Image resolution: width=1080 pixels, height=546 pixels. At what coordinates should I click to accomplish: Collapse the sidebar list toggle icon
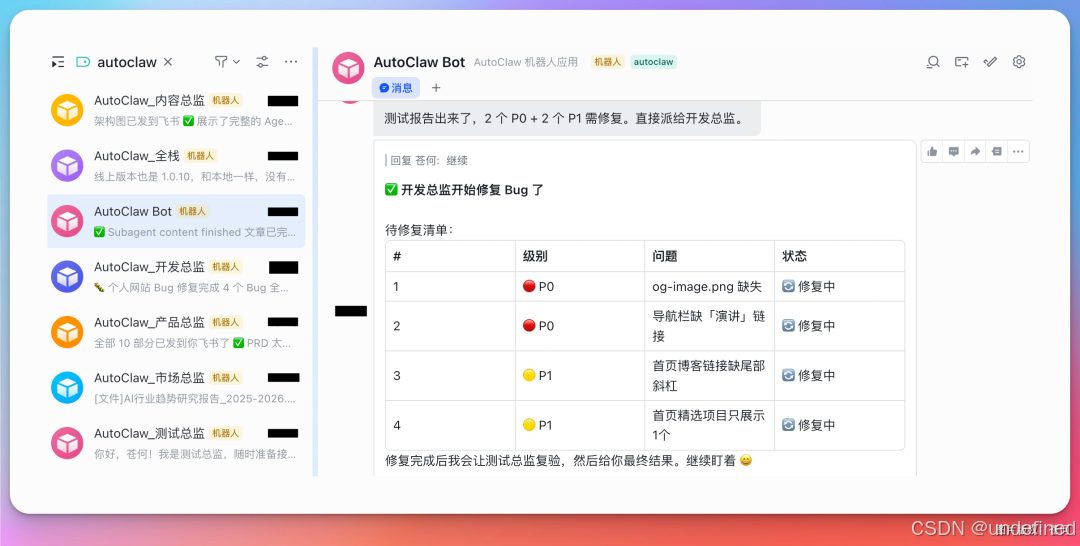click(x=58, y=62)
